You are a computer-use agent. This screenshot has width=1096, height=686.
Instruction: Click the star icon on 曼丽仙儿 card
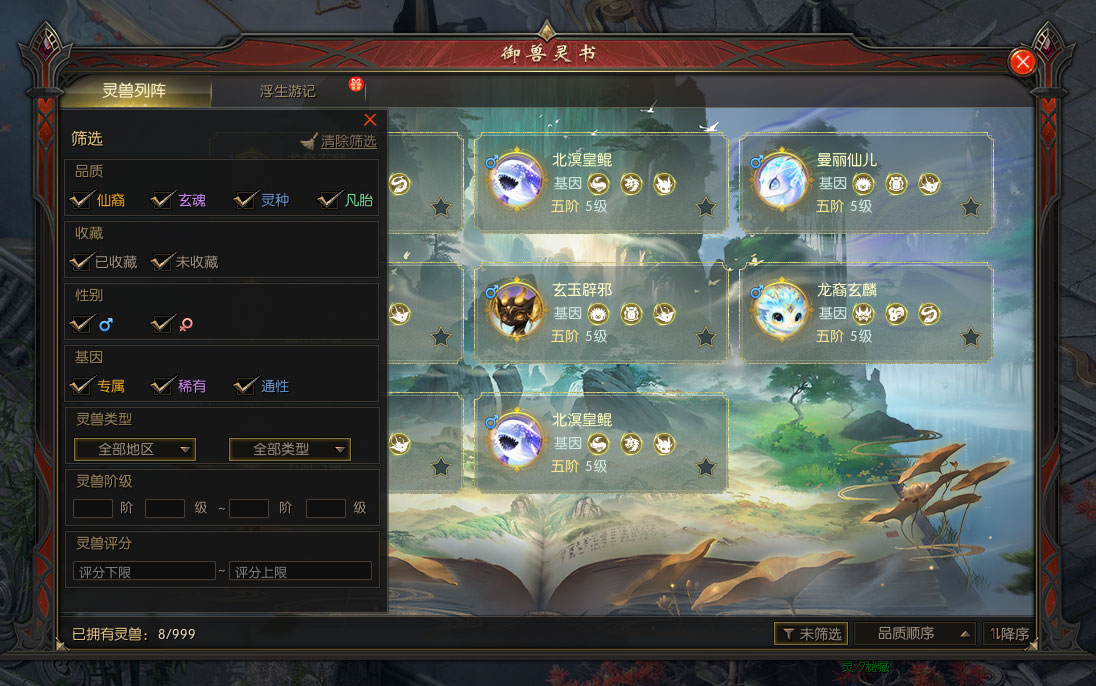pyautogui.click(x=971, y=207)
